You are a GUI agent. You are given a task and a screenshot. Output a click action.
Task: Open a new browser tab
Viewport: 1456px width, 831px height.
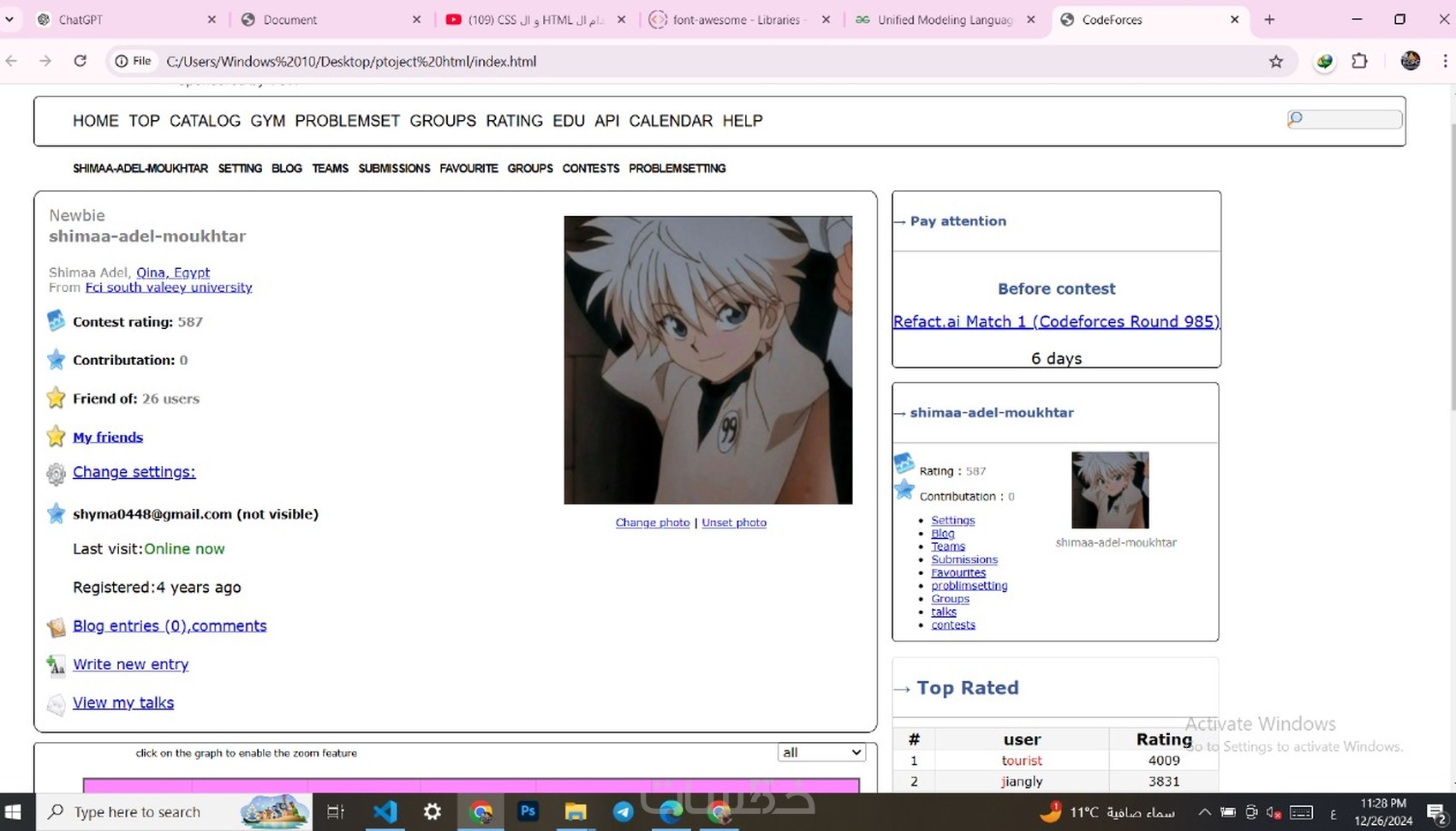point(1269,20)
